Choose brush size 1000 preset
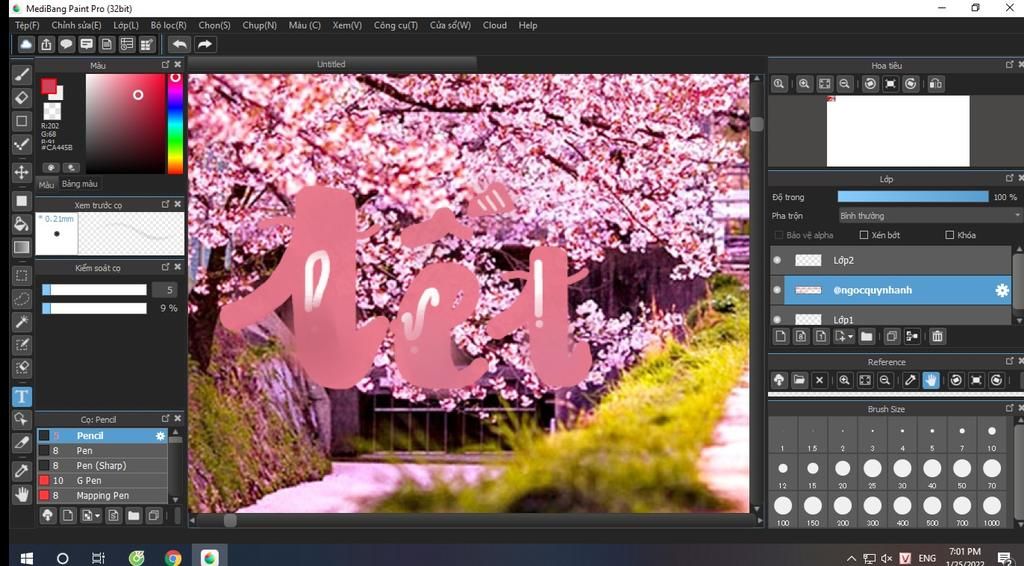This screenshot has width=1024, height=566. tap(991, 510)
